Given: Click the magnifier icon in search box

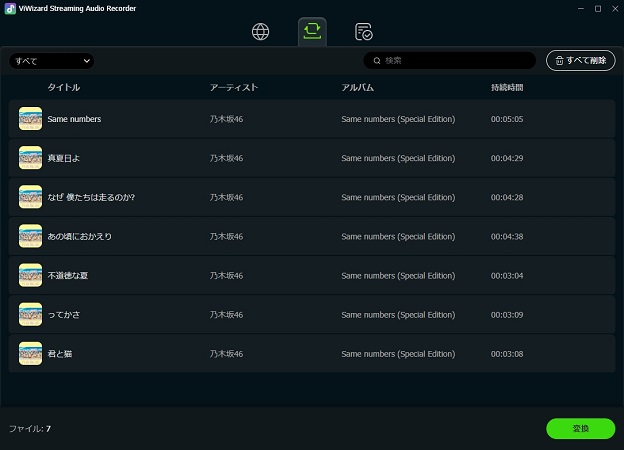Looking at the screenshot, I should pos(377,60).
